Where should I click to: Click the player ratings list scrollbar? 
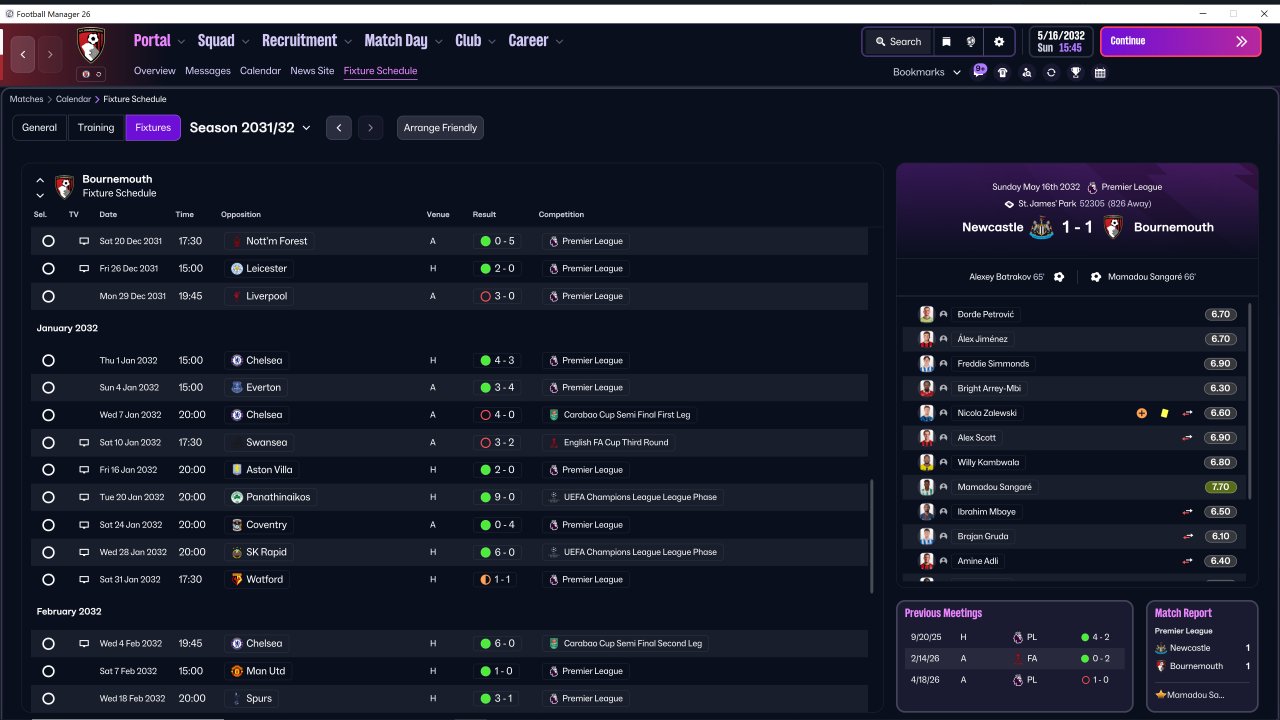[x=1250, y=400]
